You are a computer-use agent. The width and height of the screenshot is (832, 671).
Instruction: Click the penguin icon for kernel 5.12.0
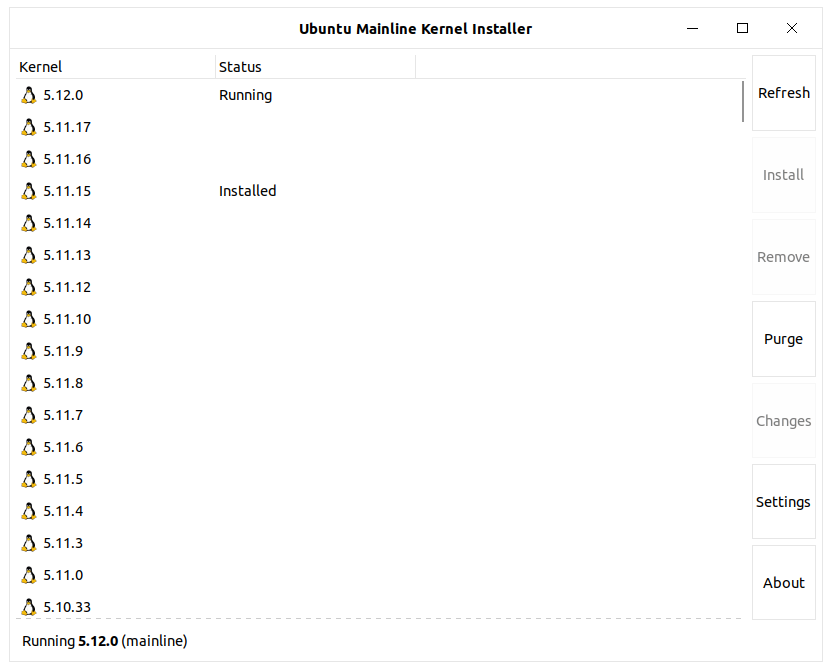29,95
